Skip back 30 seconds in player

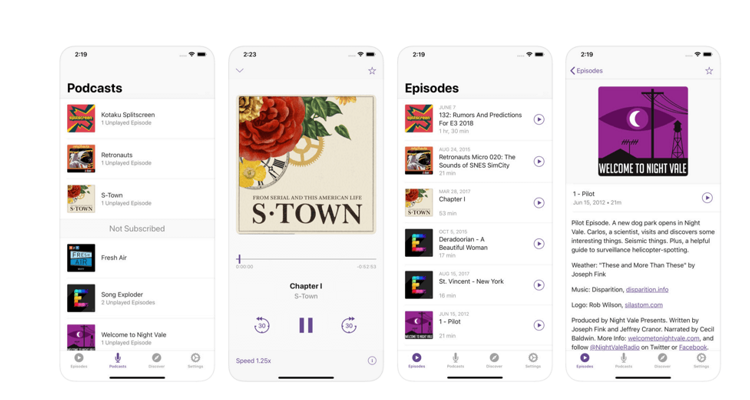[262, 325]
